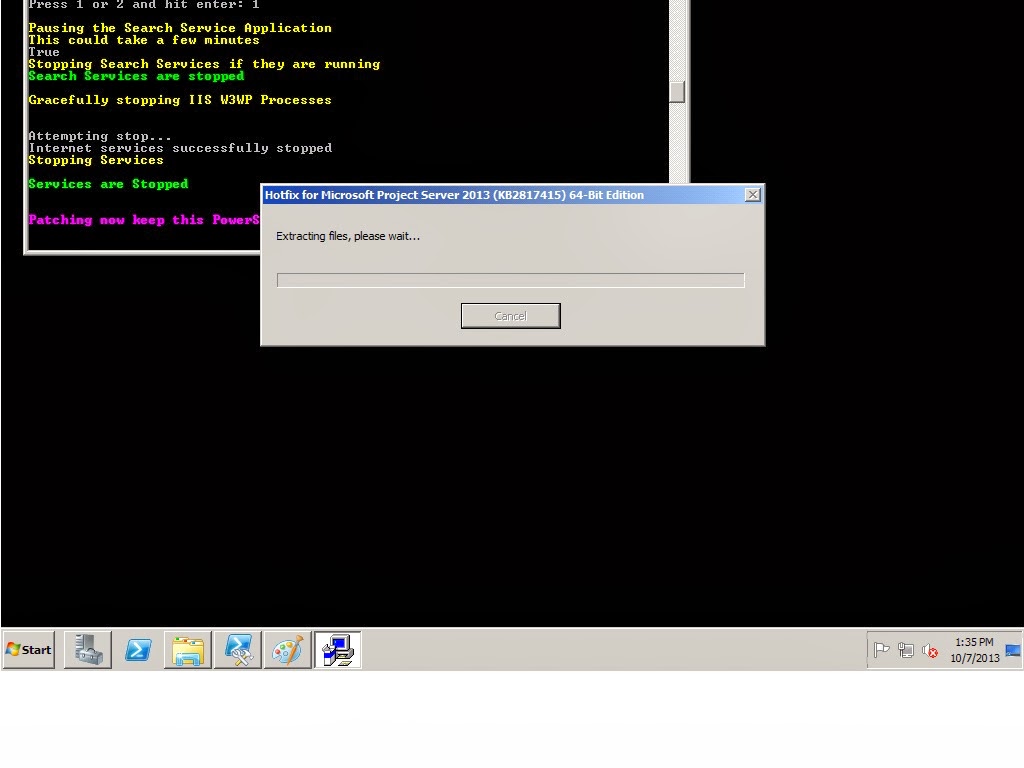Screen dimensions: 1024x768
Task: Click the Show Desktop button
Action: click(x=1013, y=650)
